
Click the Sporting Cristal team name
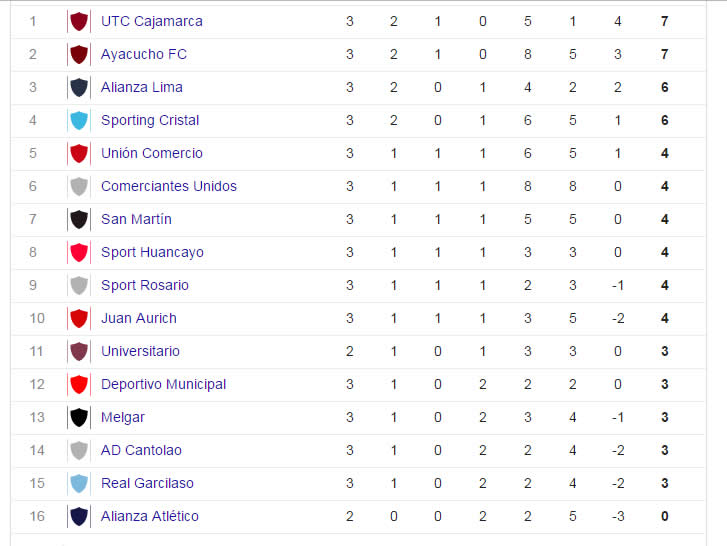click(x=150, y=121)
